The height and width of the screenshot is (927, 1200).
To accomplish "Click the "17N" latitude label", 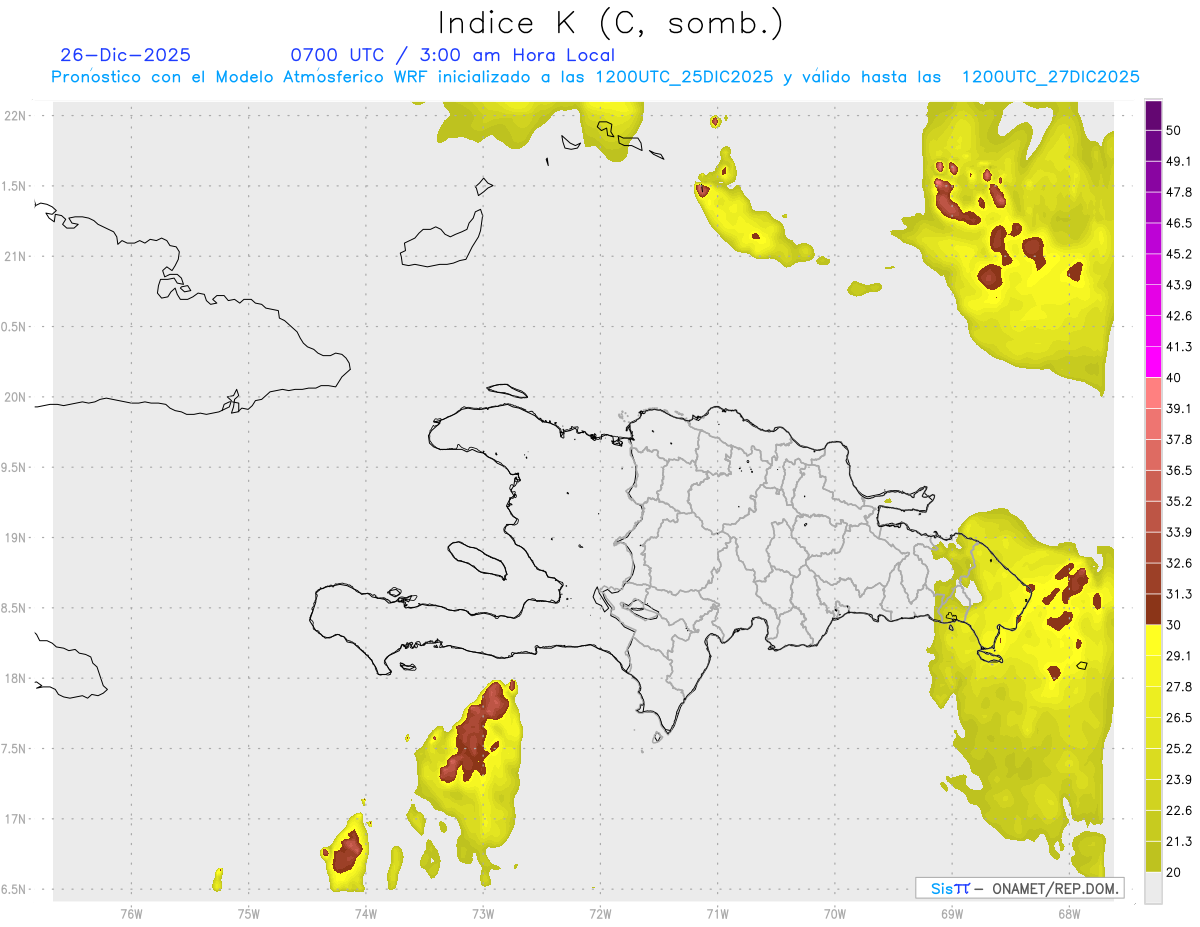I will (x=14, y=819).
